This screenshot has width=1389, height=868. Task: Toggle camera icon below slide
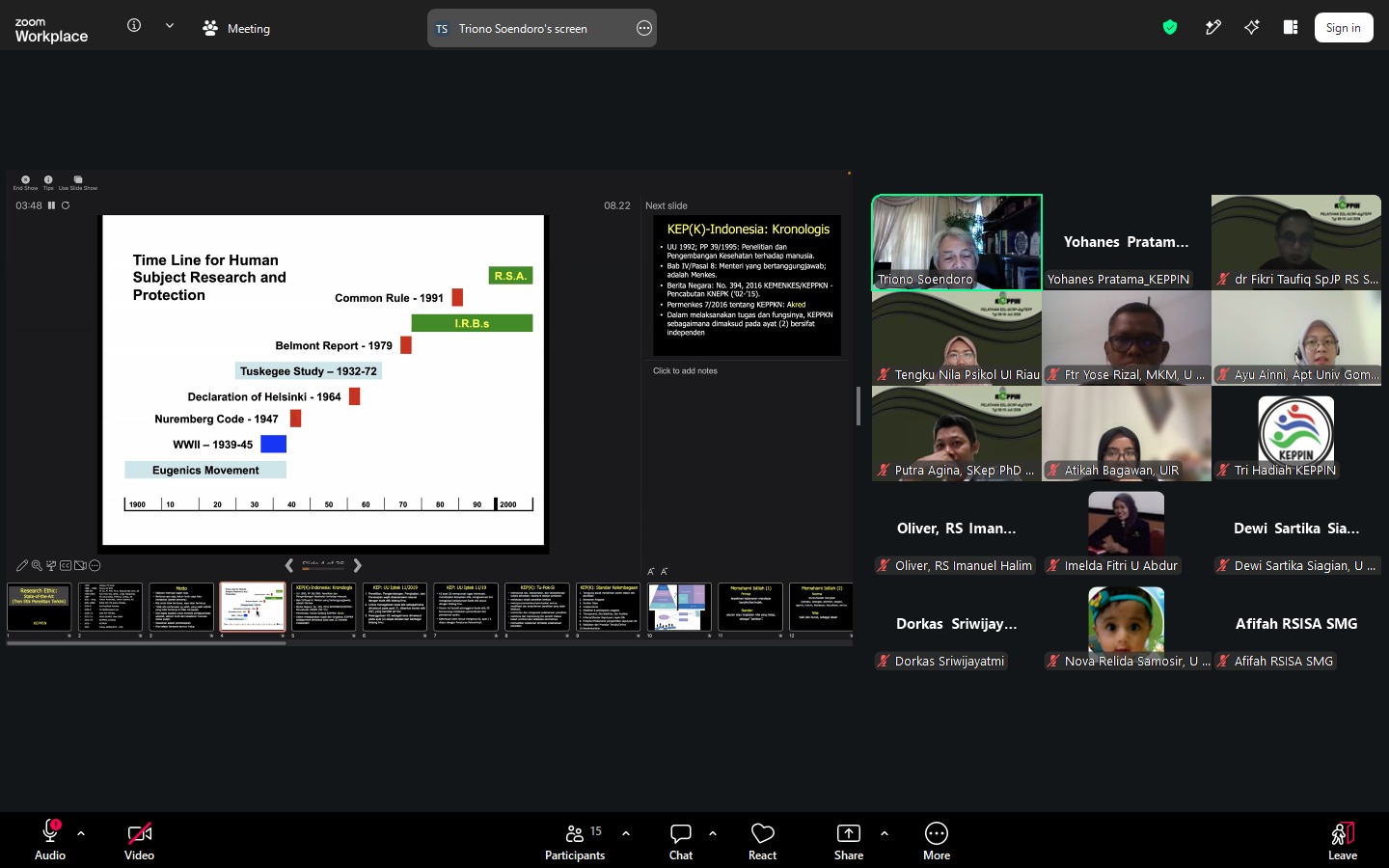point(80,566)
